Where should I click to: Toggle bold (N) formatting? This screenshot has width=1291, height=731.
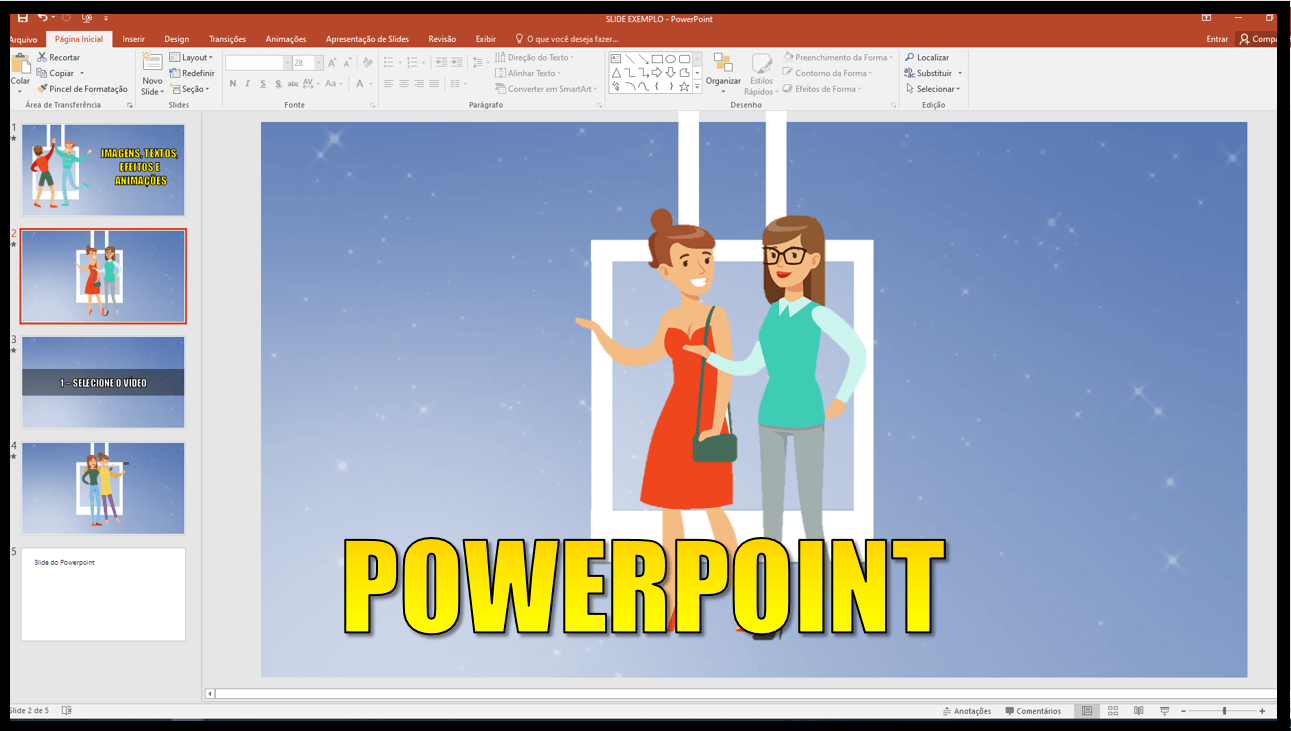[x=233, y=84]
